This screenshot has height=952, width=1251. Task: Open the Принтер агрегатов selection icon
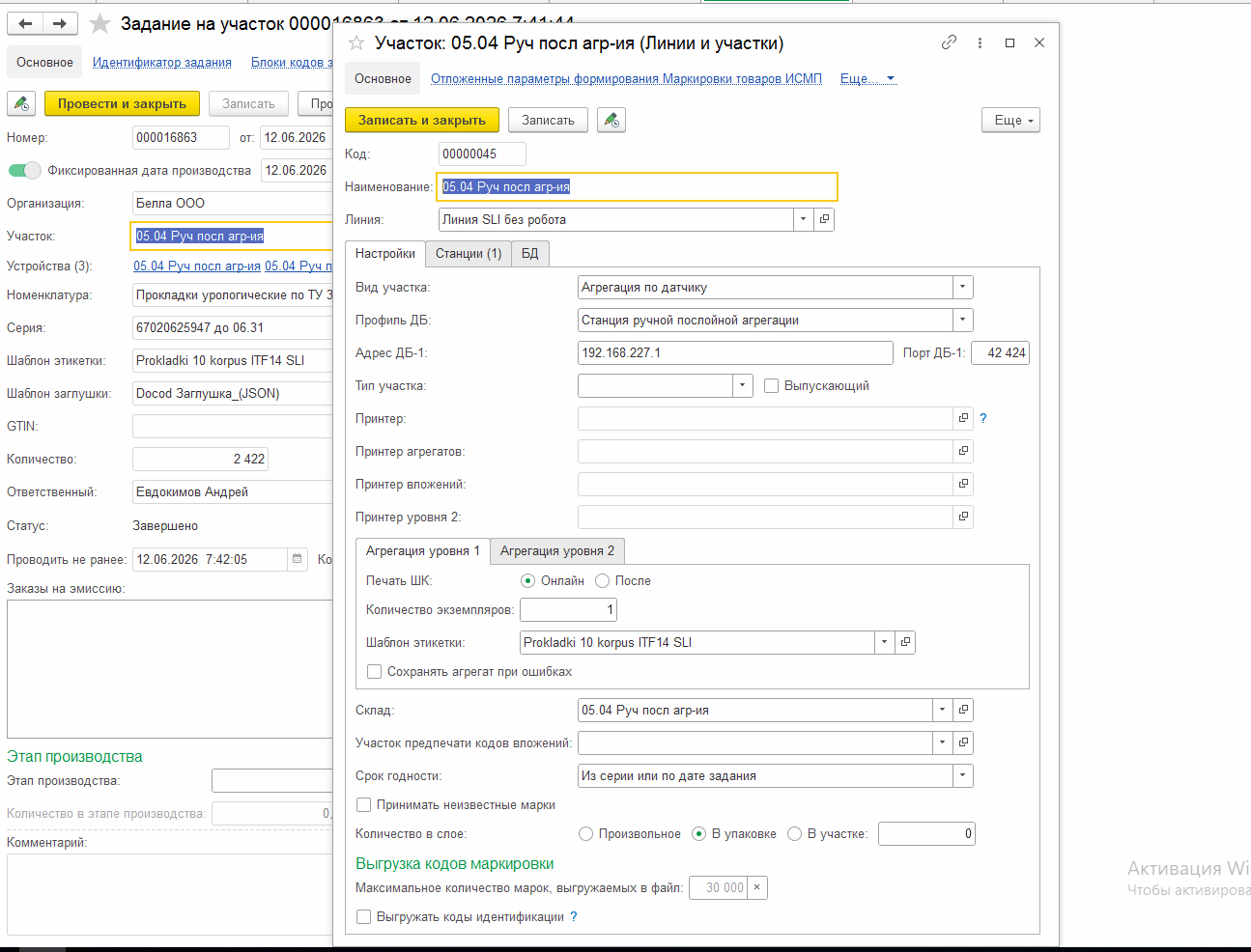coord(963,451)
